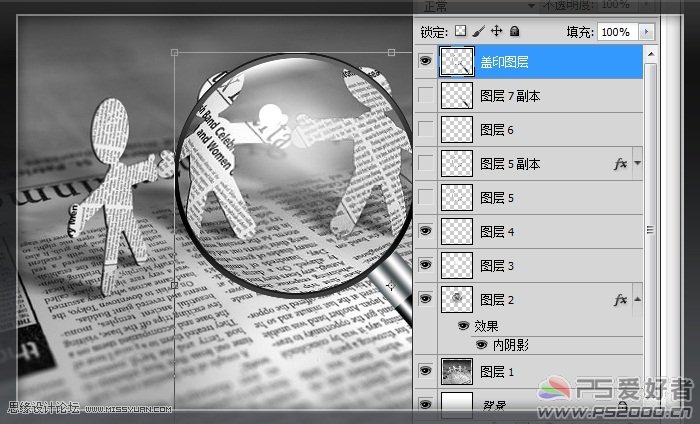Select 图层 6 layer thumbnail
The width and height of the screenshot is (700, 424).
(457, 129)
